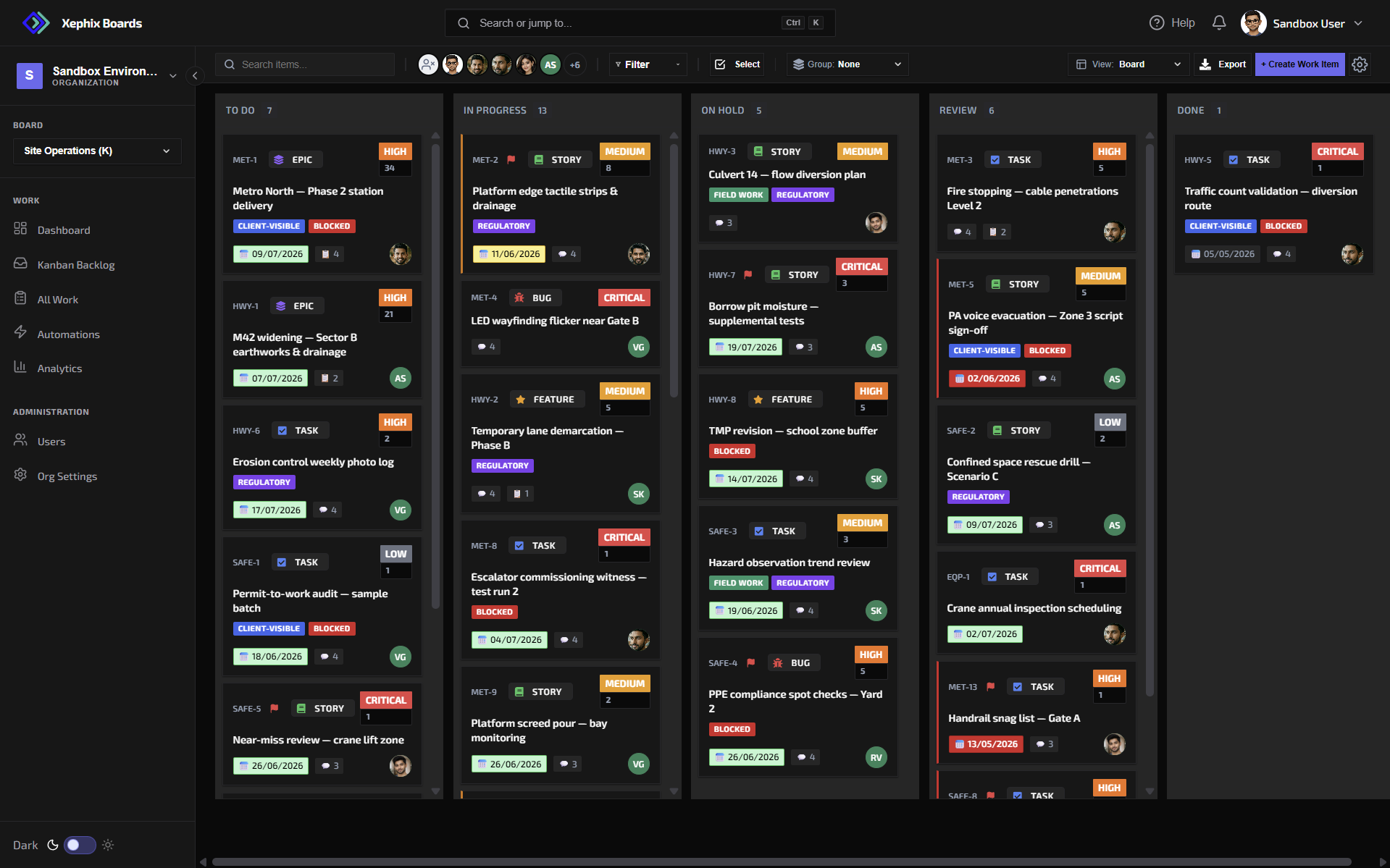Click the Help question mark icon

(x=1157, y=23)
